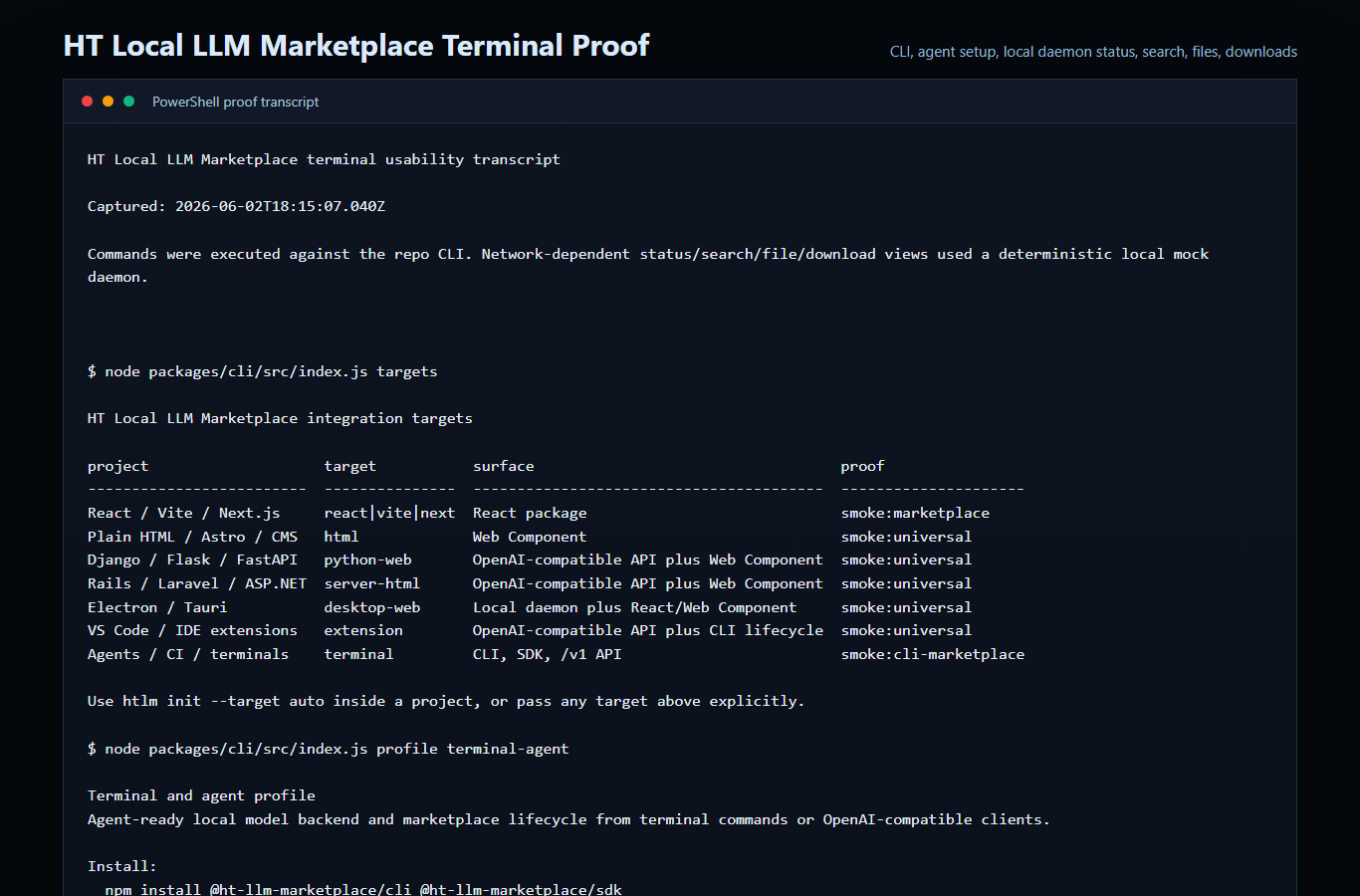Viewport: 1360px width, 896px height.
Task: Click the 'smoke:cli-marketplace' proof cell
Action: (x=933, y=654)
